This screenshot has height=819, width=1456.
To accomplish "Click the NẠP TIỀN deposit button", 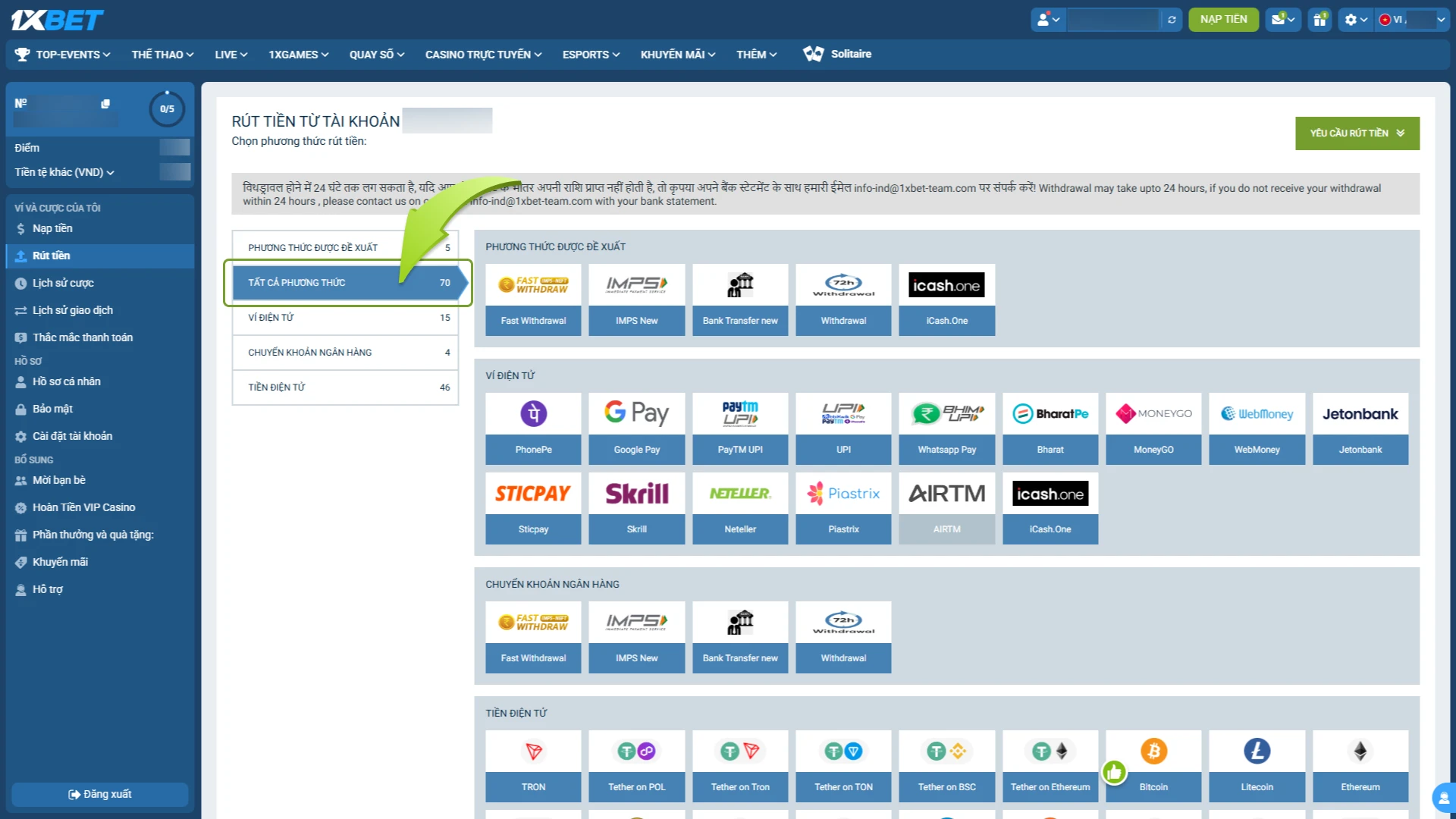I will 1223,20.
